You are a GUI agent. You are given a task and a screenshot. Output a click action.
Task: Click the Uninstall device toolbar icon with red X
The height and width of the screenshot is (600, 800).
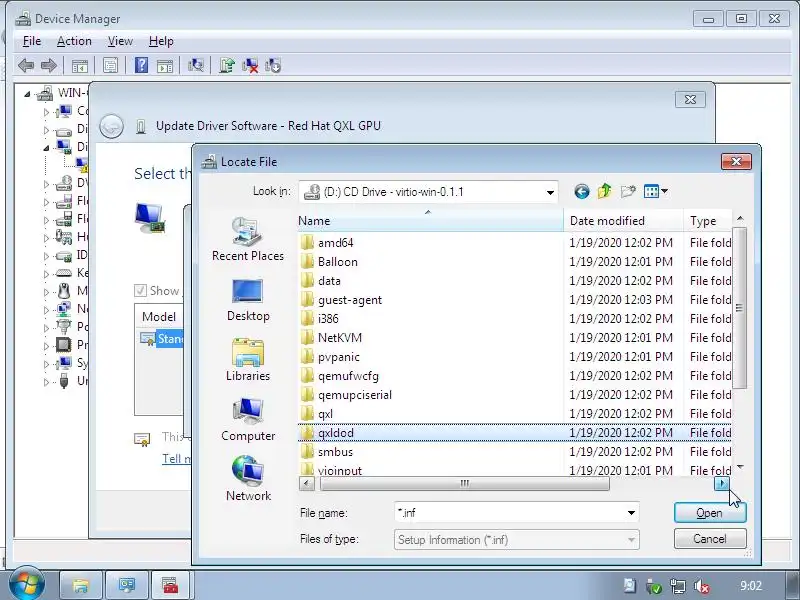[250, 65]
